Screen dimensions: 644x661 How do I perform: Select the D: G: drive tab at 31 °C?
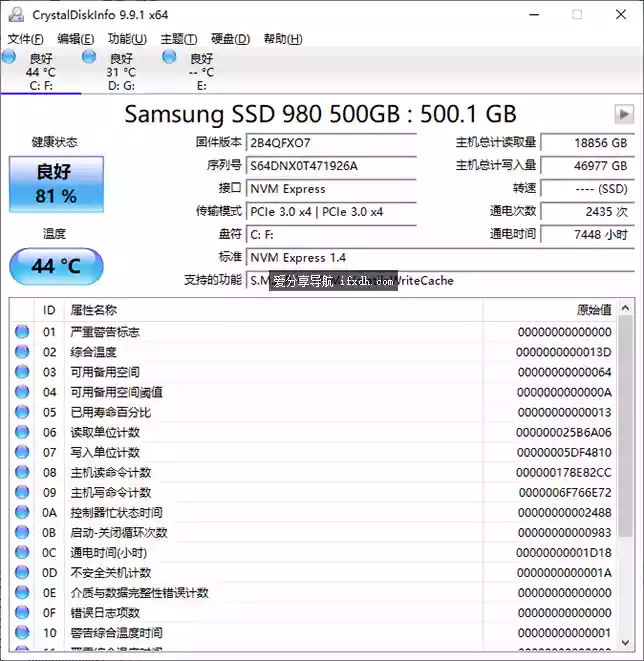121,71
